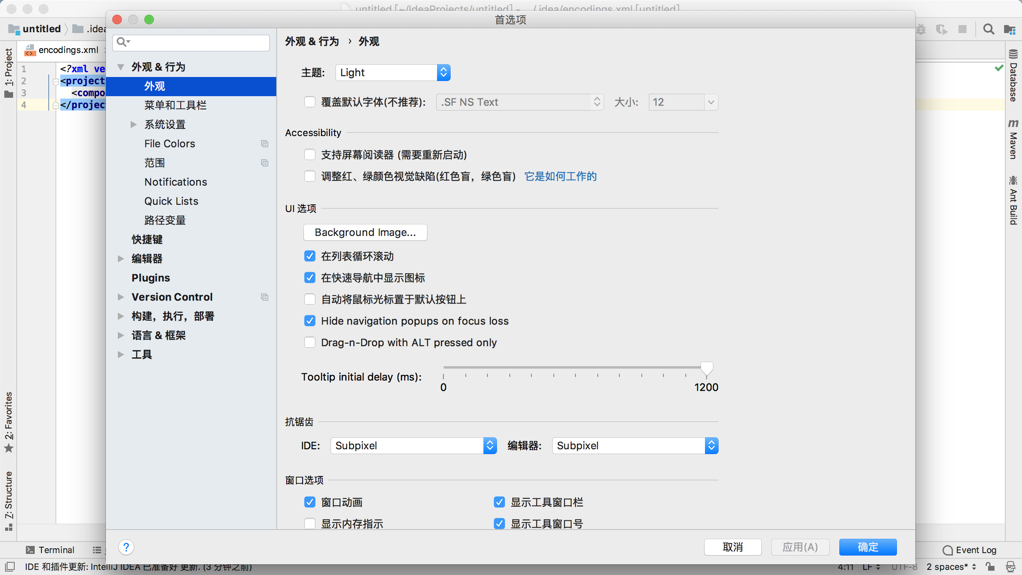
Task: Click the lock icon in status bar
Action: 991,567
